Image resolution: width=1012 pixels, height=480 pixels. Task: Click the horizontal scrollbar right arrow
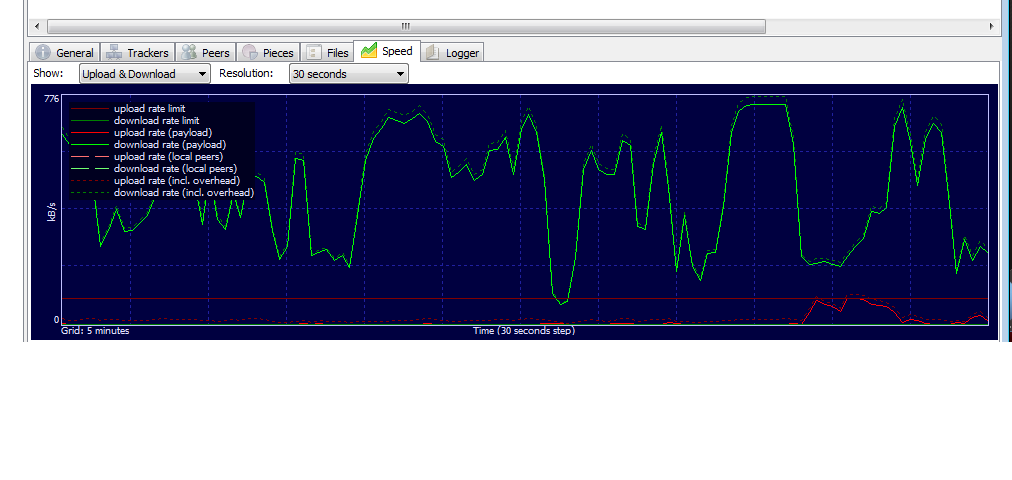click(991, 26)
